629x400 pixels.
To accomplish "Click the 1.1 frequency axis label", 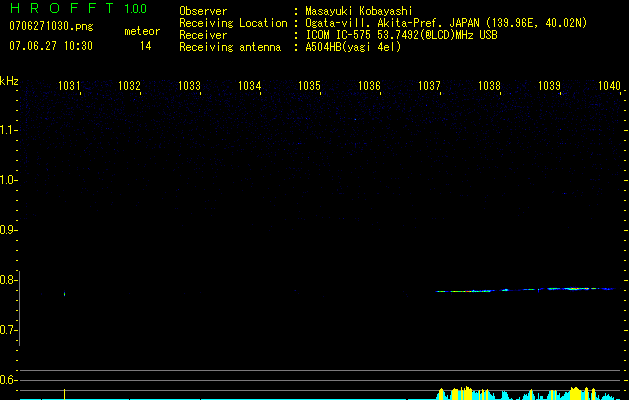I will [x=8, y=130].
